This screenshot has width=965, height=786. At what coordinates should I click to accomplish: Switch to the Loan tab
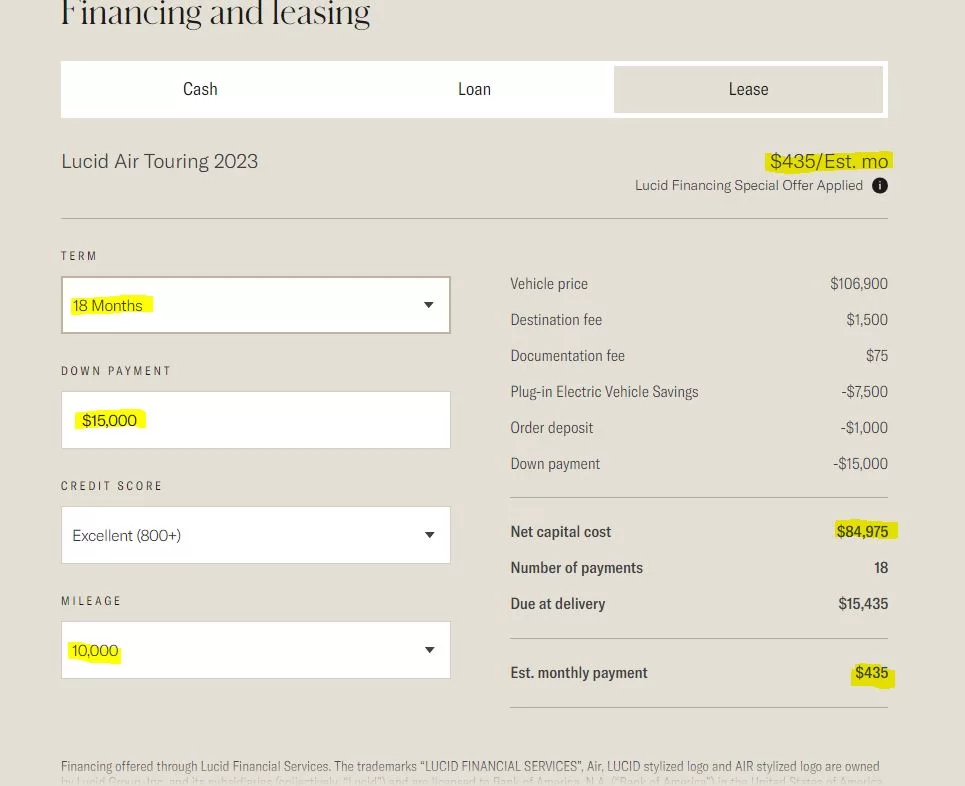pyautogui.click(x=474, y=89)
